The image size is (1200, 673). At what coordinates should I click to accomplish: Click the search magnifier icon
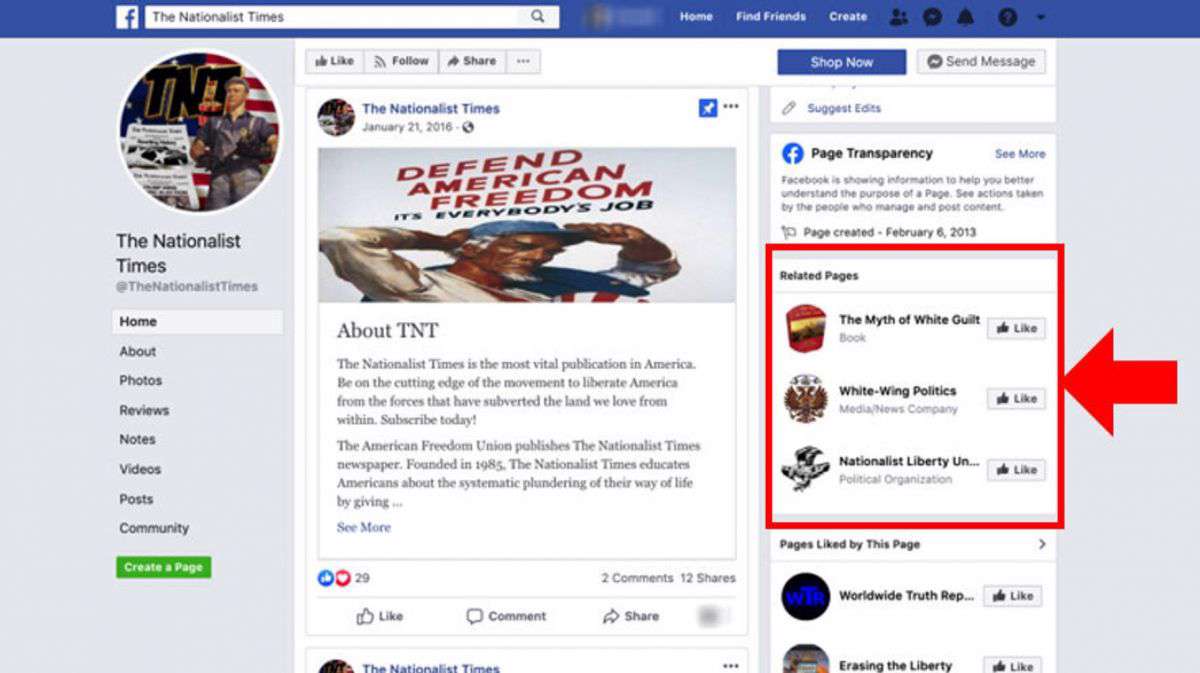pos(538,17)
